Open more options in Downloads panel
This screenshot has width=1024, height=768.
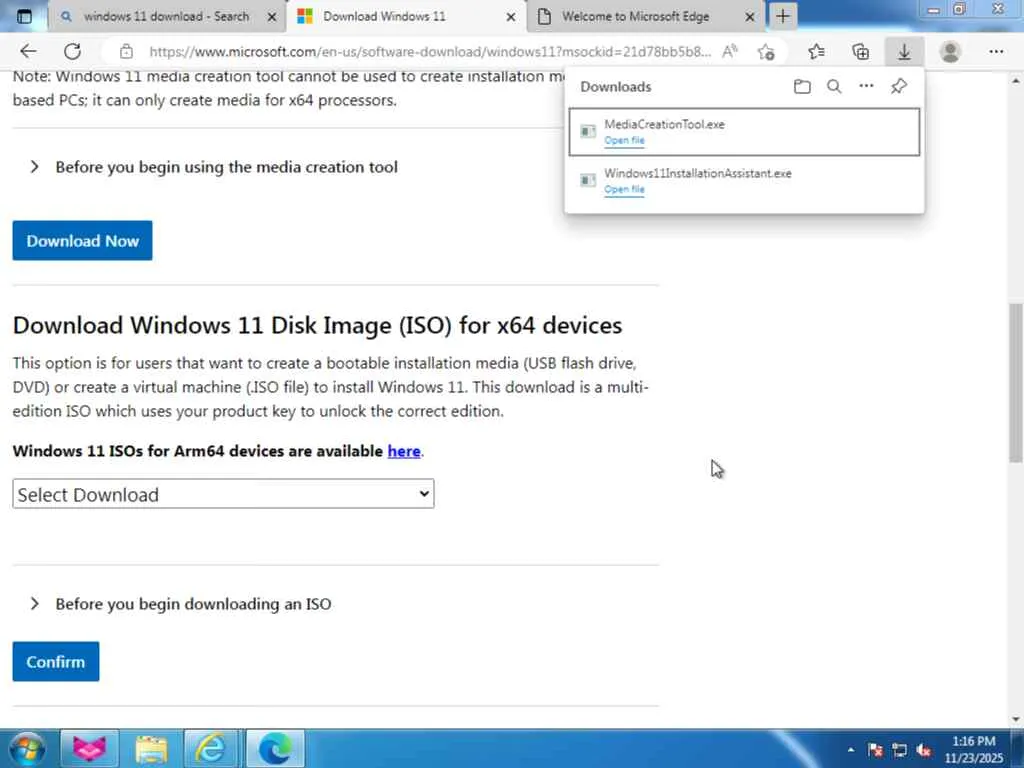(866, 86)
